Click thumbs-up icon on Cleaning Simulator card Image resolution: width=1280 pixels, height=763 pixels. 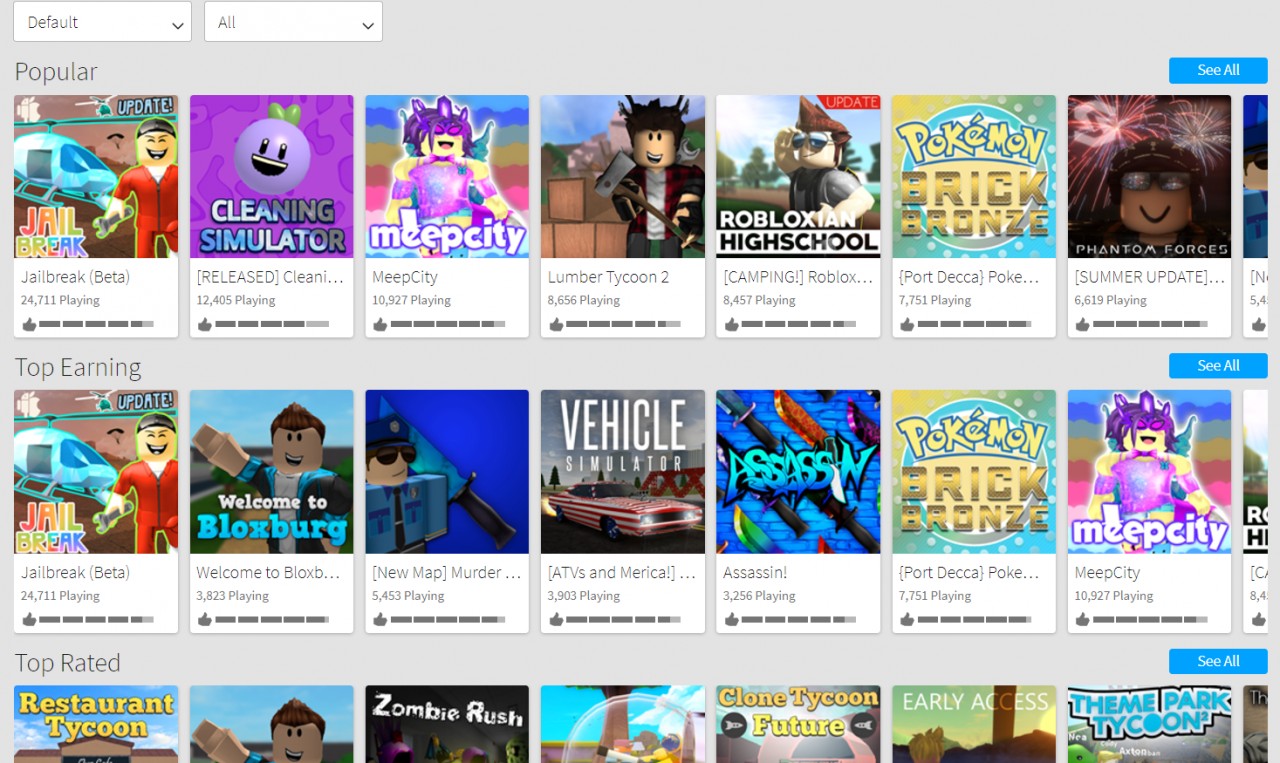tap(204, 324)
